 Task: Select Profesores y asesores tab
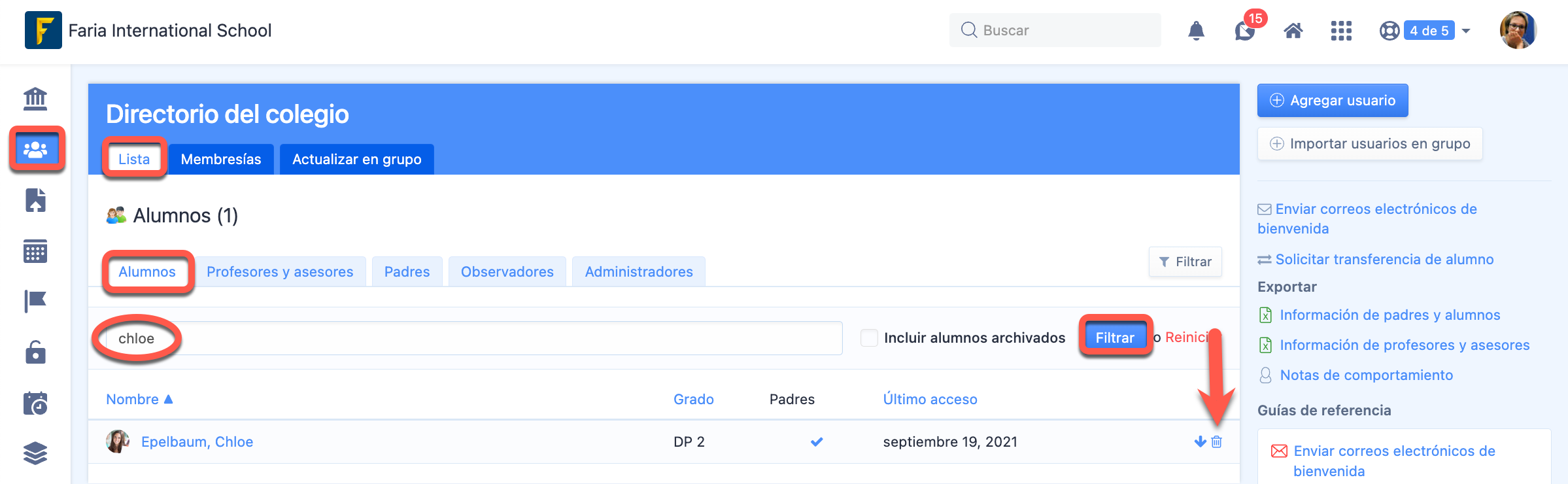280,271
